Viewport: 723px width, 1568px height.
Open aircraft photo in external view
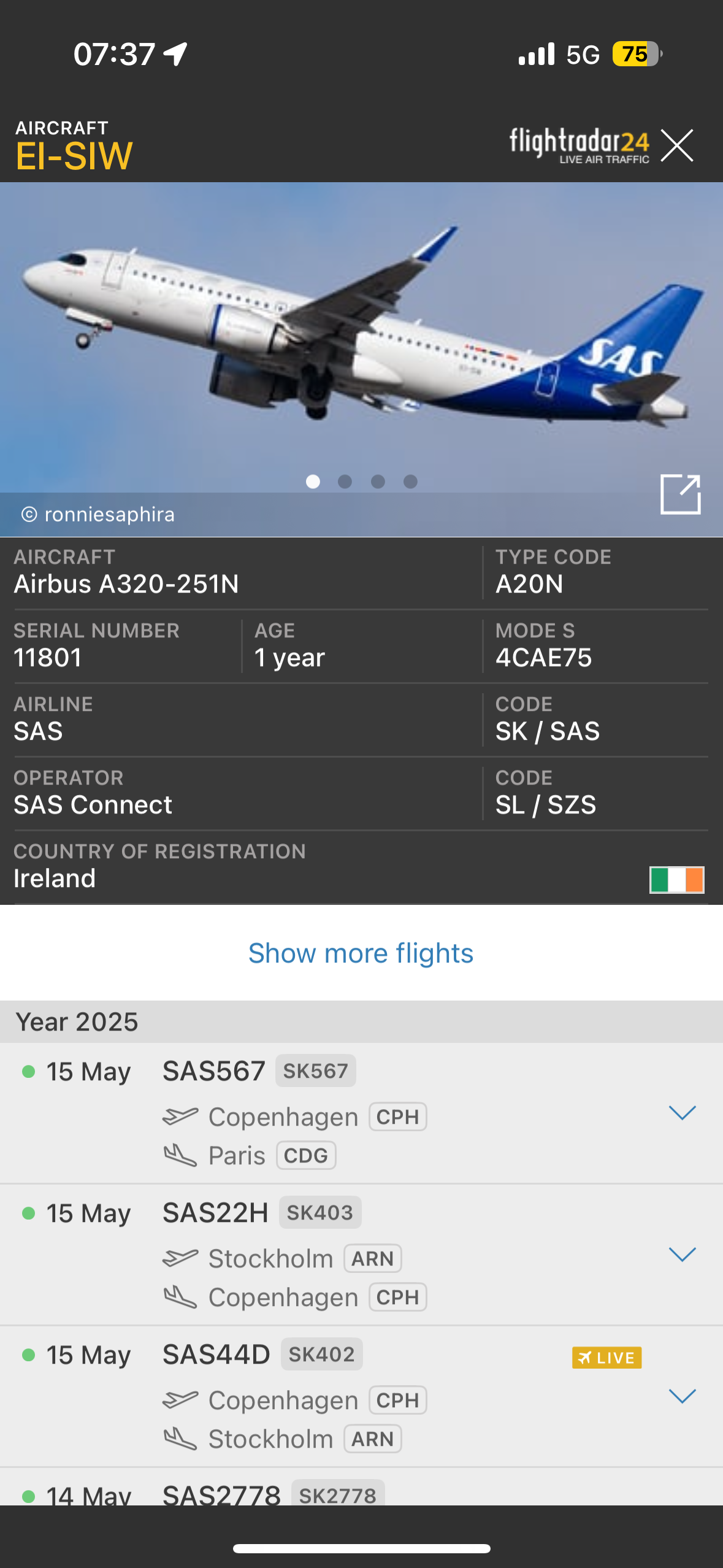click(x=680, y=494)
